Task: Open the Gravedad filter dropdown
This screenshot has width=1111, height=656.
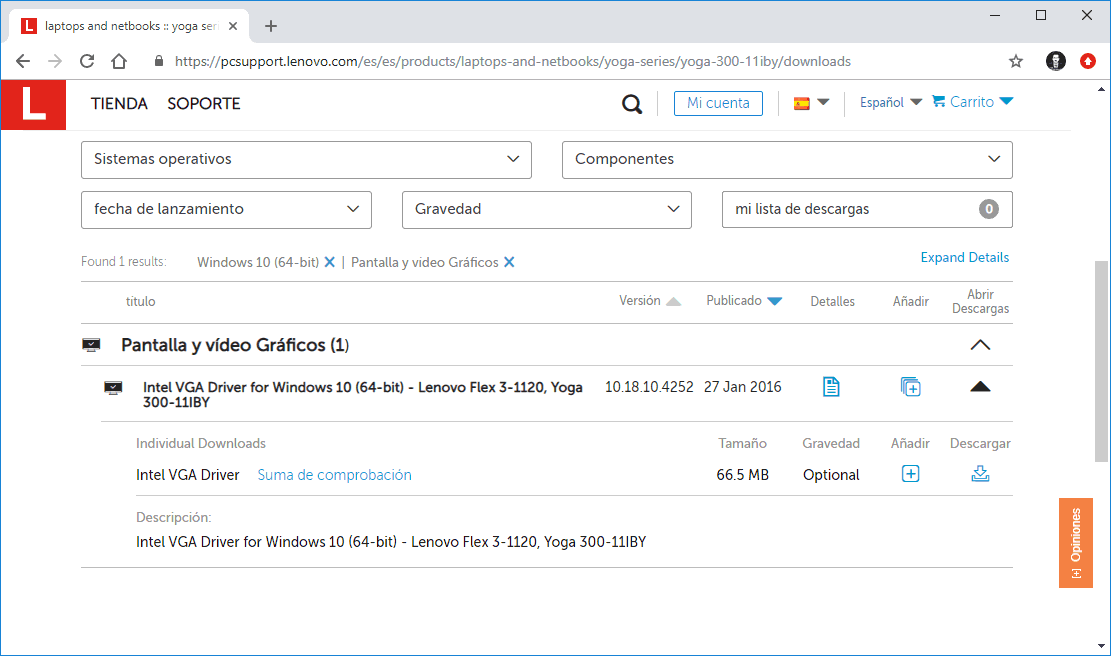Action: click(x=546, y=210)
